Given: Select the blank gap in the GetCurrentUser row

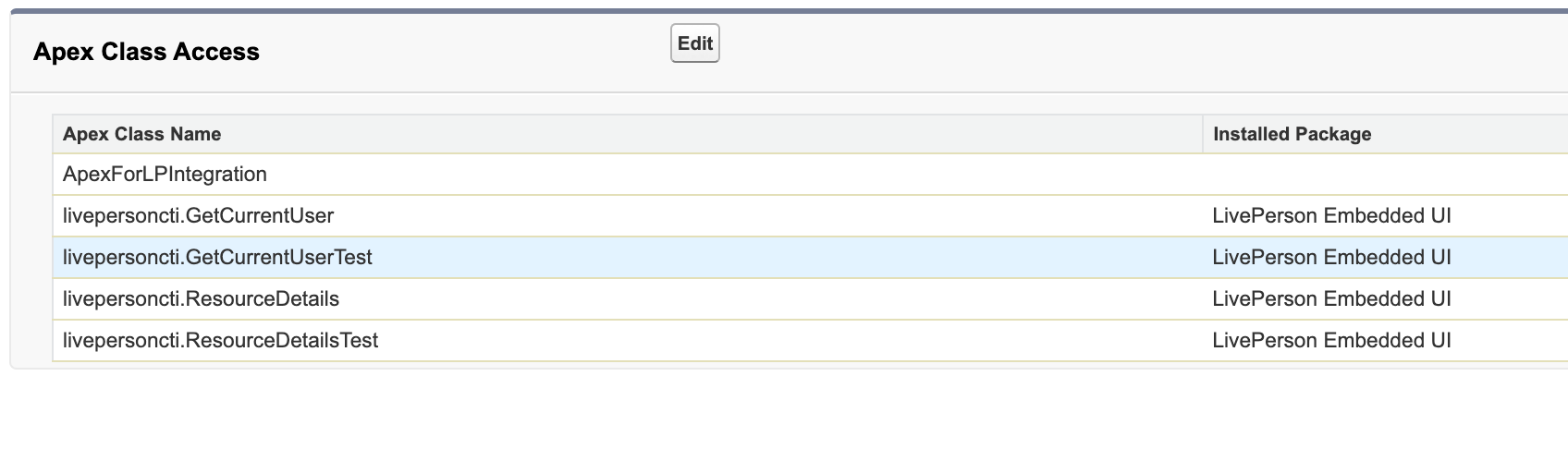Looking at the screenshot, I should [767, 215].
